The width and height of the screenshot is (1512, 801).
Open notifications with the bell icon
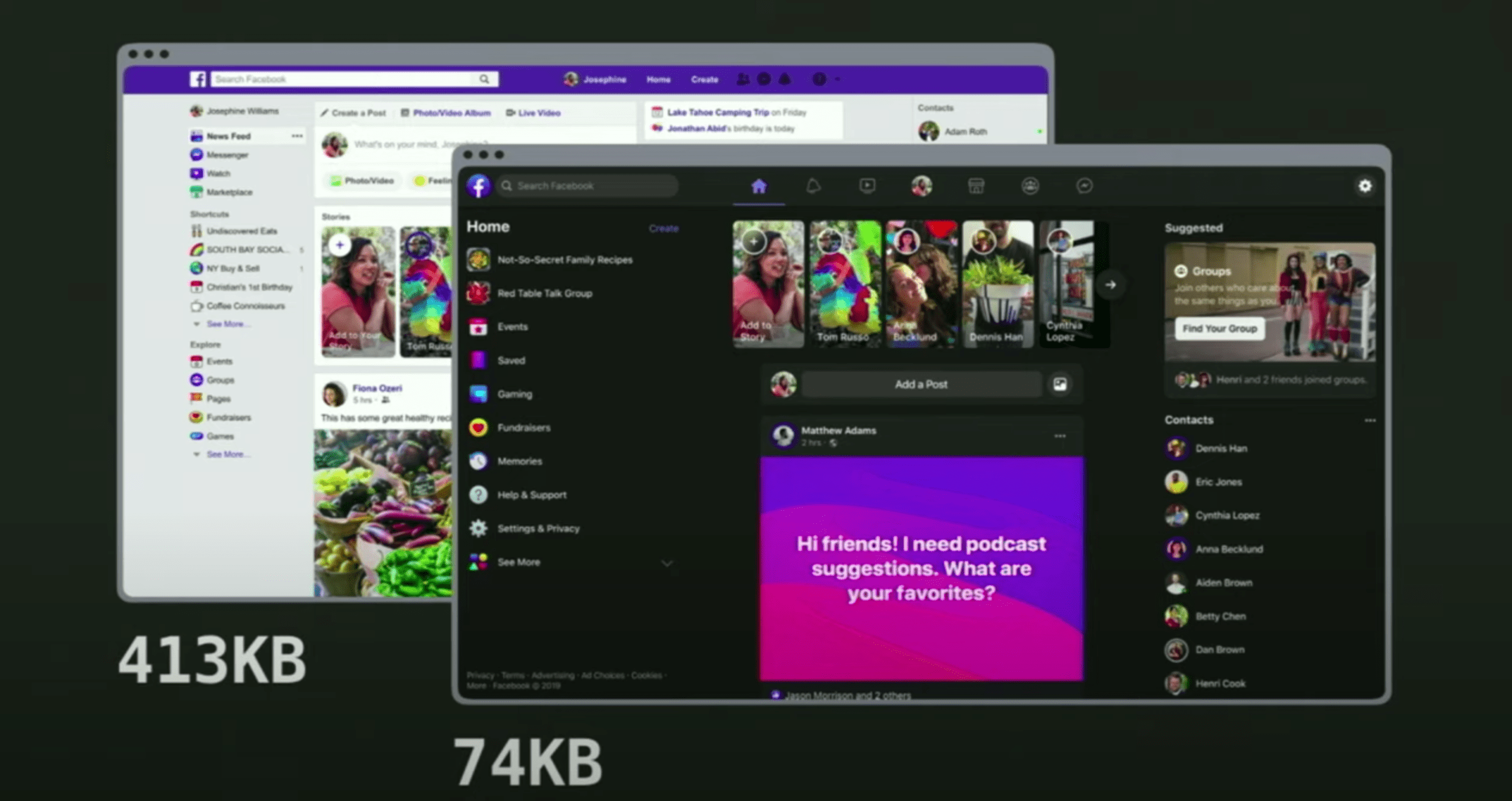click(x=815, y=186)
